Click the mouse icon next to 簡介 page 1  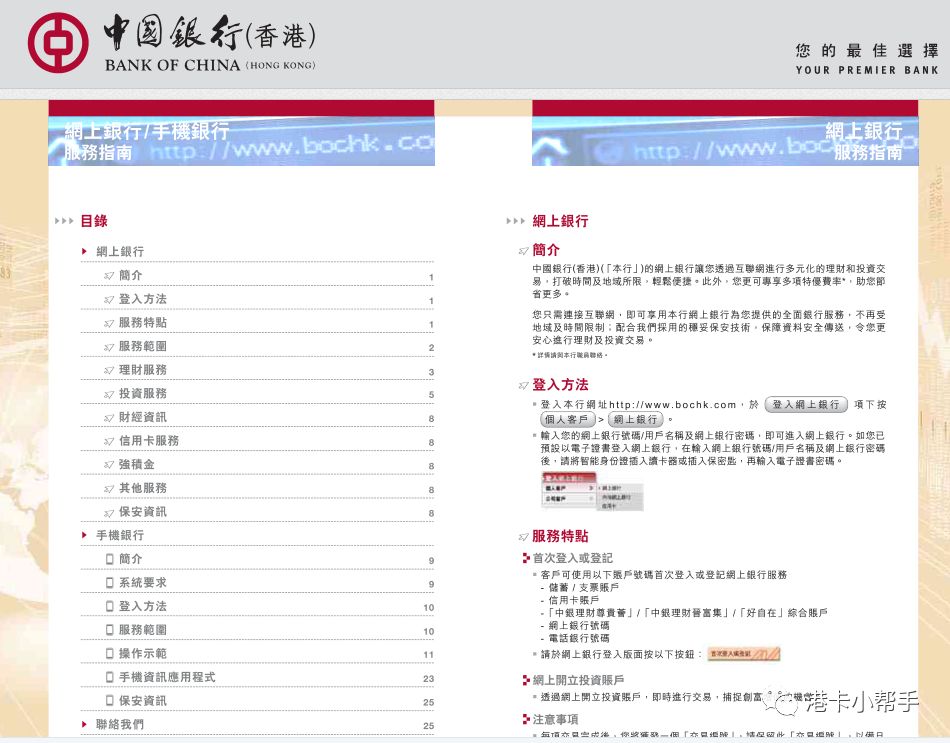tap(109, 276)
